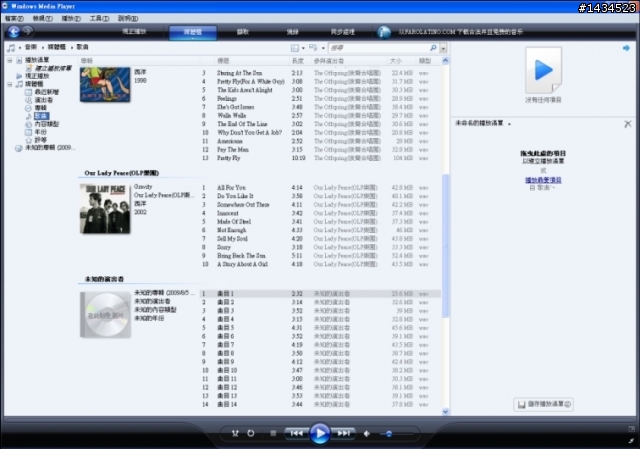The image size is (640, 449).
Task: Adjust the volume slider
Action: coord(396,434)
